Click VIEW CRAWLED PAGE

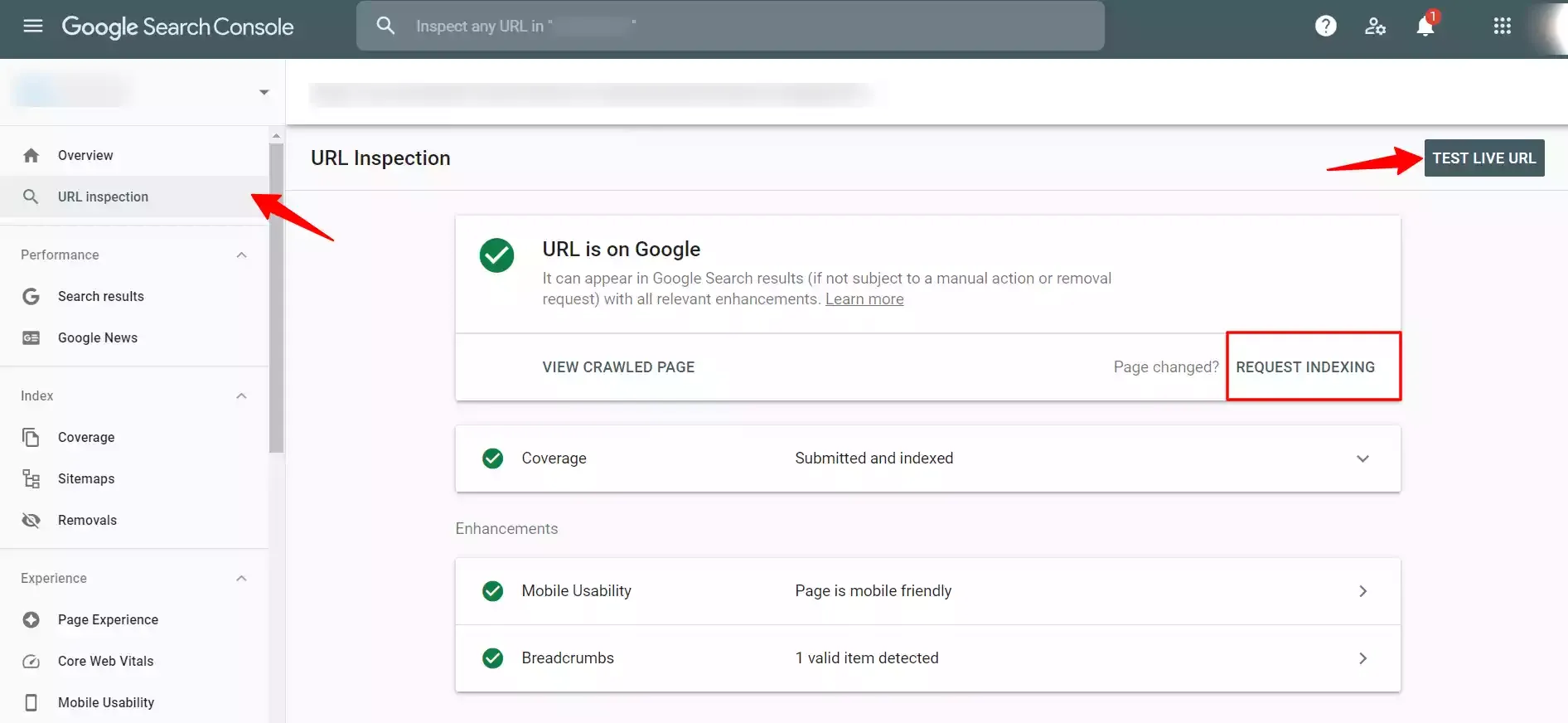click(618, 367)
